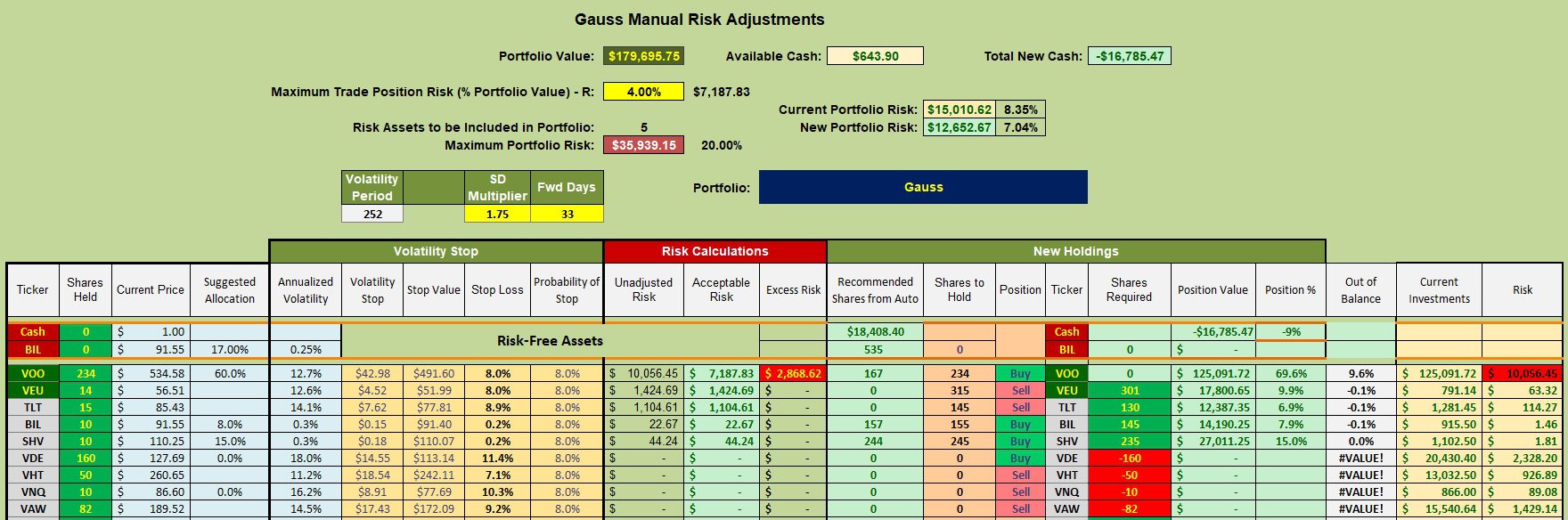The width and height of the screenshot is (1568, 520).
Task: Select Current Portfolio Risk value $15,010.62
Action: [959, 110]
